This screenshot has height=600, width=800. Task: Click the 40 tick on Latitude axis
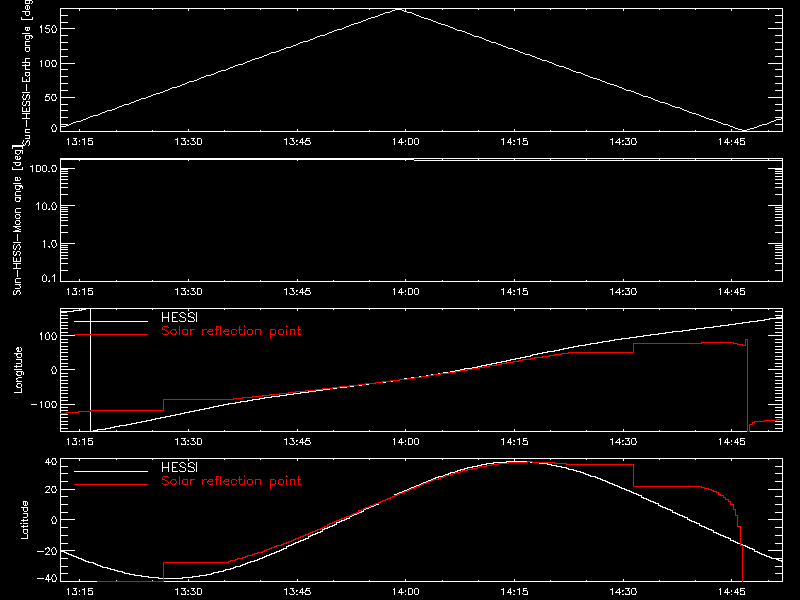coord(51,462)
